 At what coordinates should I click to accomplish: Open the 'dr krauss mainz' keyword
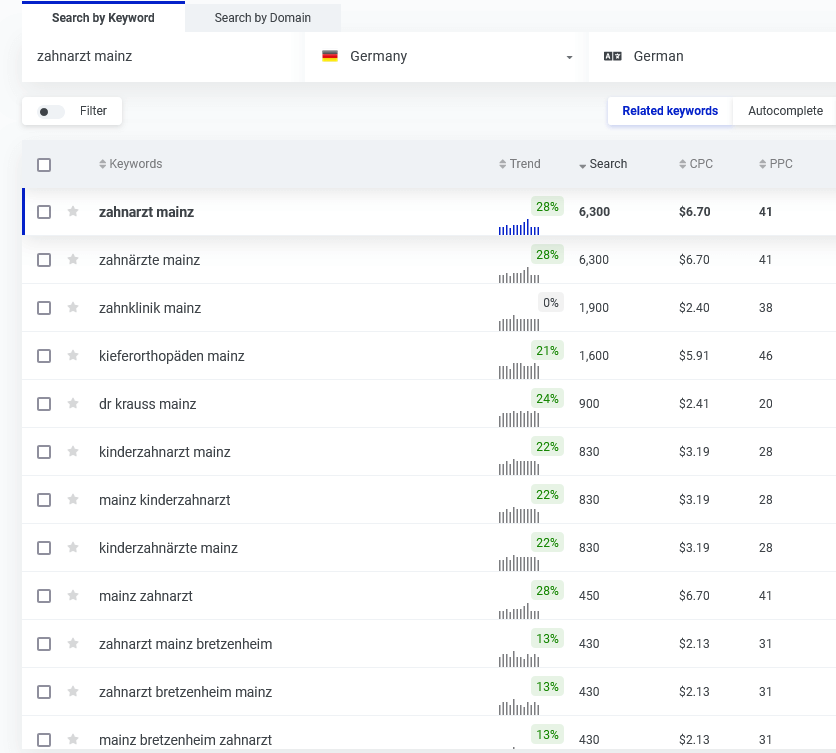tap(148, 404)
